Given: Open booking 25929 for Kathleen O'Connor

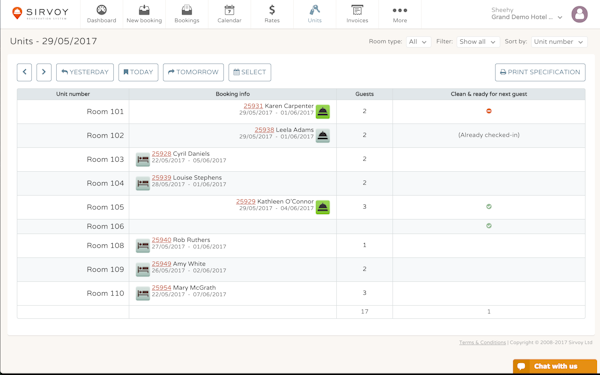Looking at the screenshot, I should pos(246,201).
